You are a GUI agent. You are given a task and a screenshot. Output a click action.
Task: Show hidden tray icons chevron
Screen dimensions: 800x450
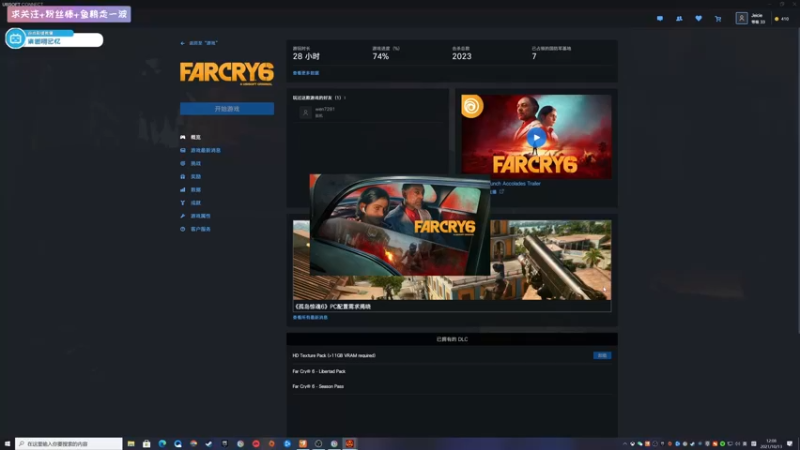pyautogui.click(x=624, y=444)
